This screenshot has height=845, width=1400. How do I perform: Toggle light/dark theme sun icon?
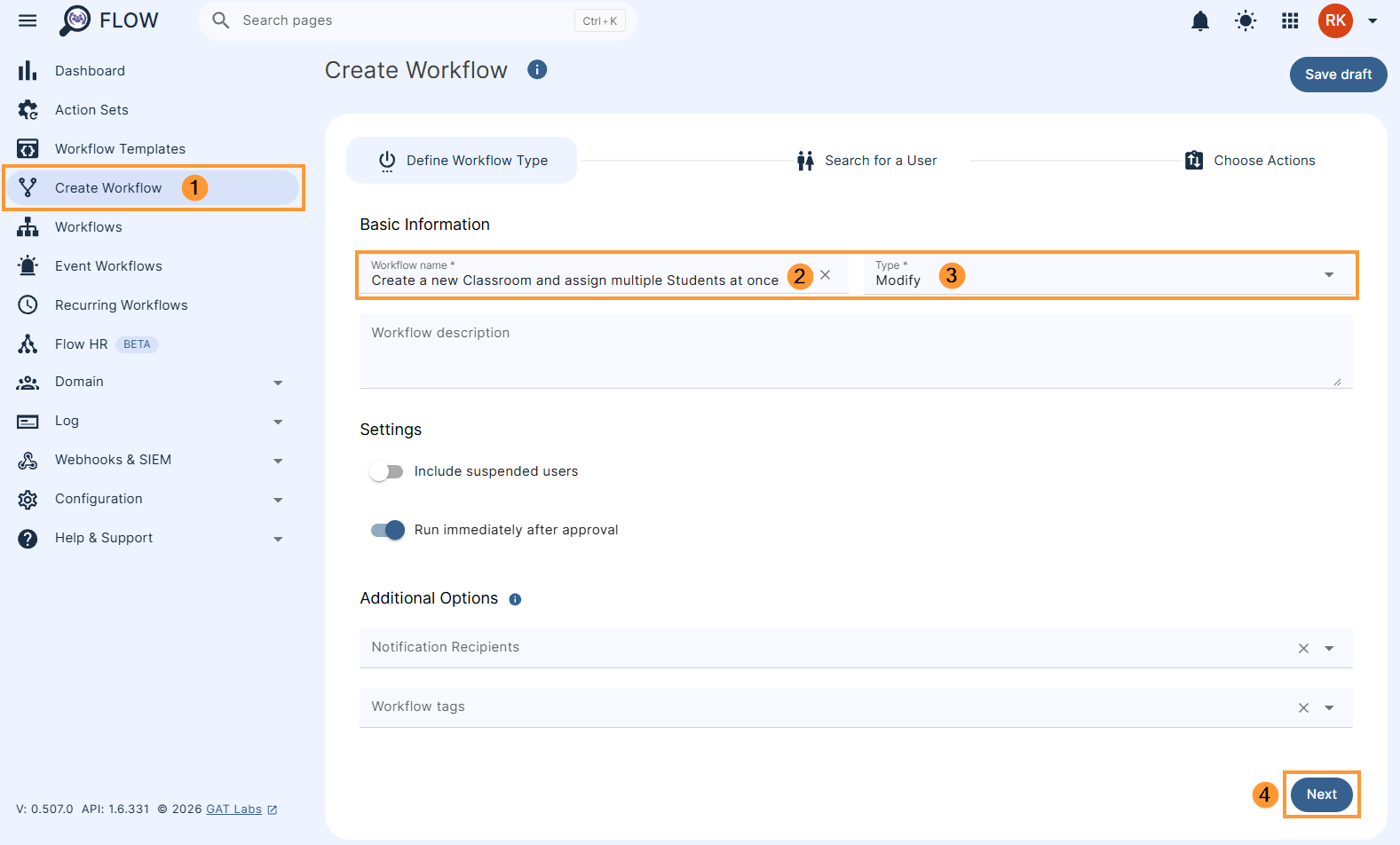(1246, 20)
